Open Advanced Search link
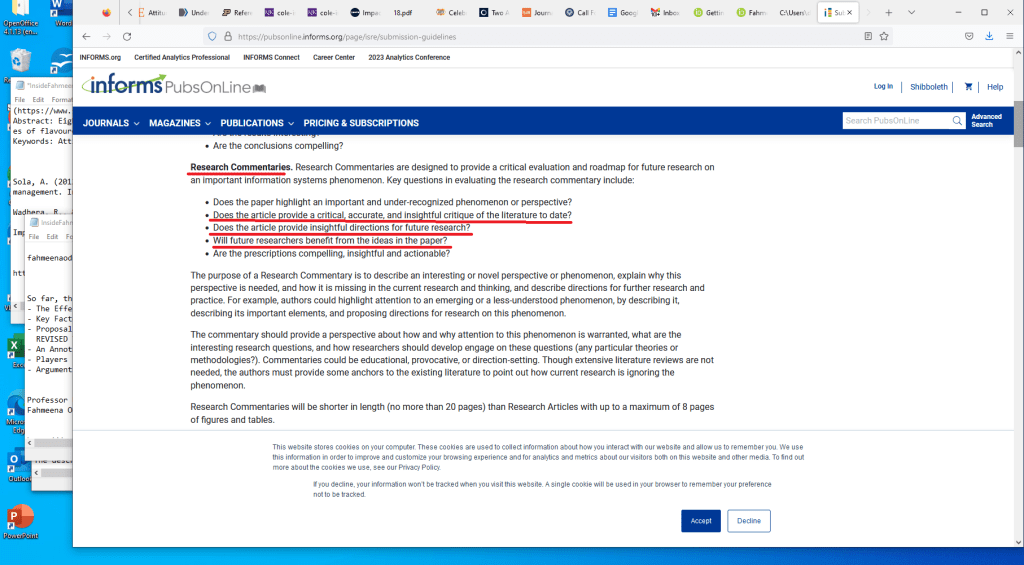 (x=986, y=121)
